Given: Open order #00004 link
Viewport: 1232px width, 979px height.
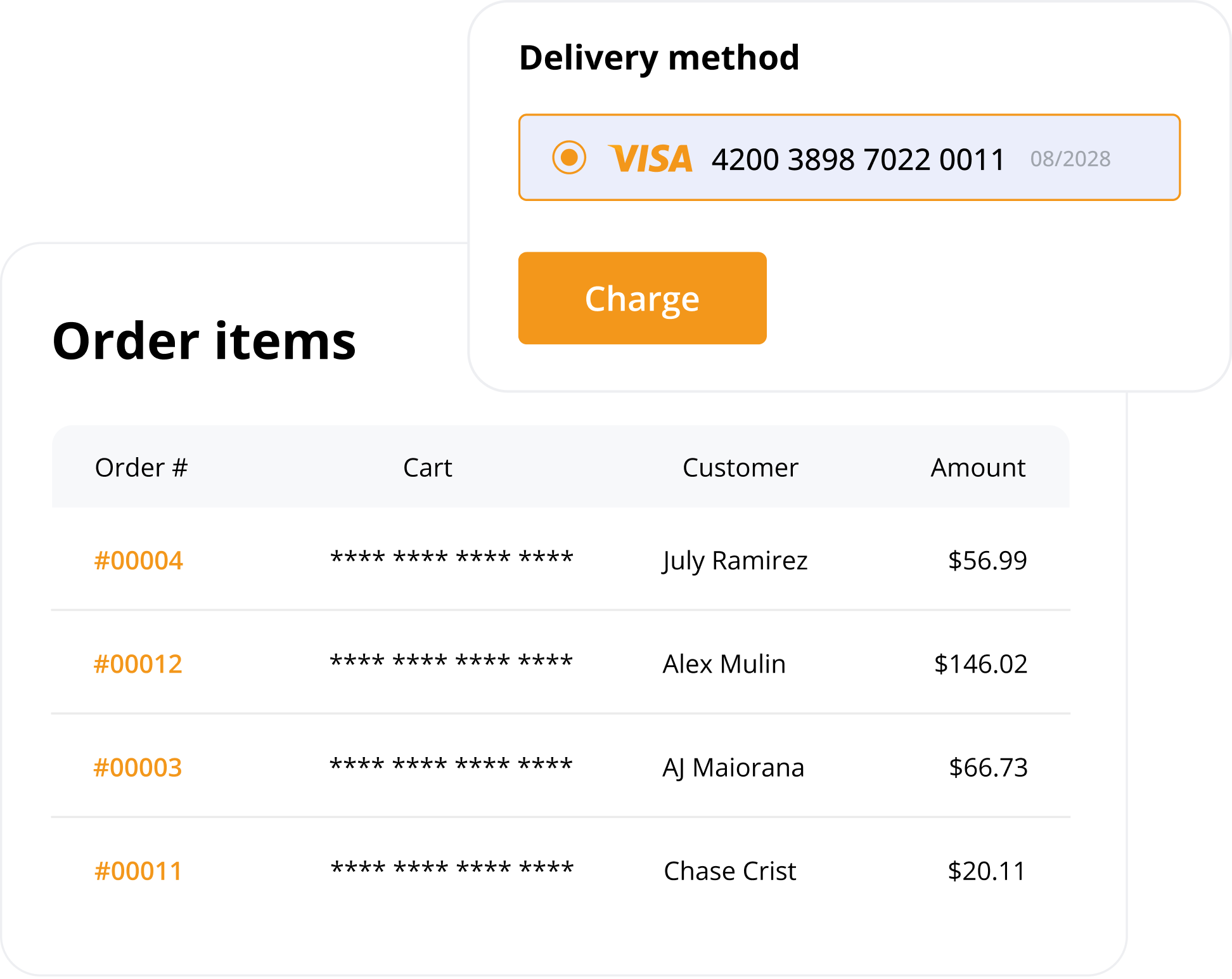Looking at the screenshot, I should point(138,561).
